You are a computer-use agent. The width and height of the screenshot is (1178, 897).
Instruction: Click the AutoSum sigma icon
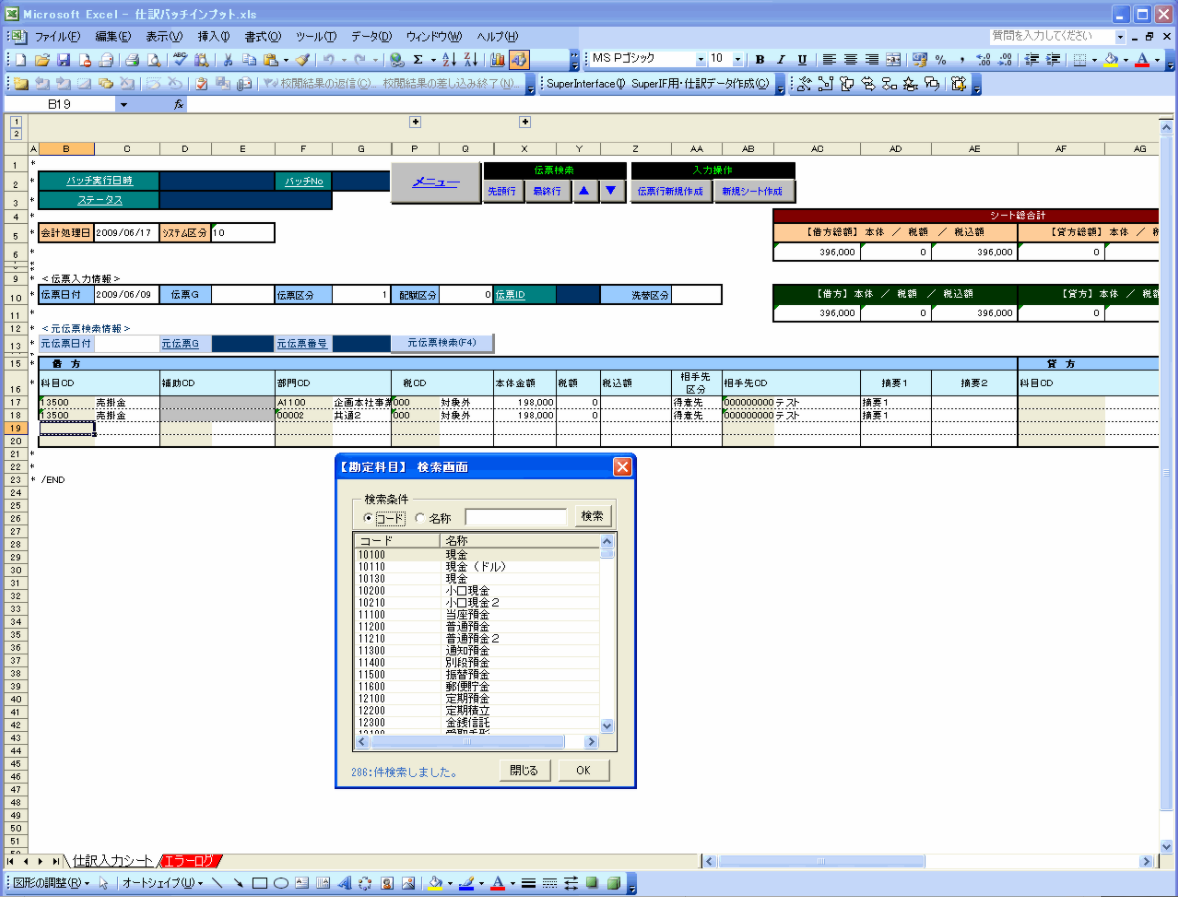(418, 60)
